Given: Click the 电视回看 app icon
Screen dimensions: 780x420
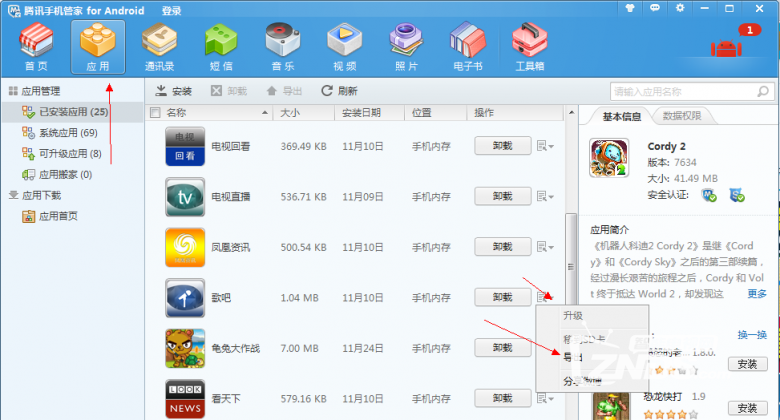Looking at the screenshot, I should tap(185, 146).
